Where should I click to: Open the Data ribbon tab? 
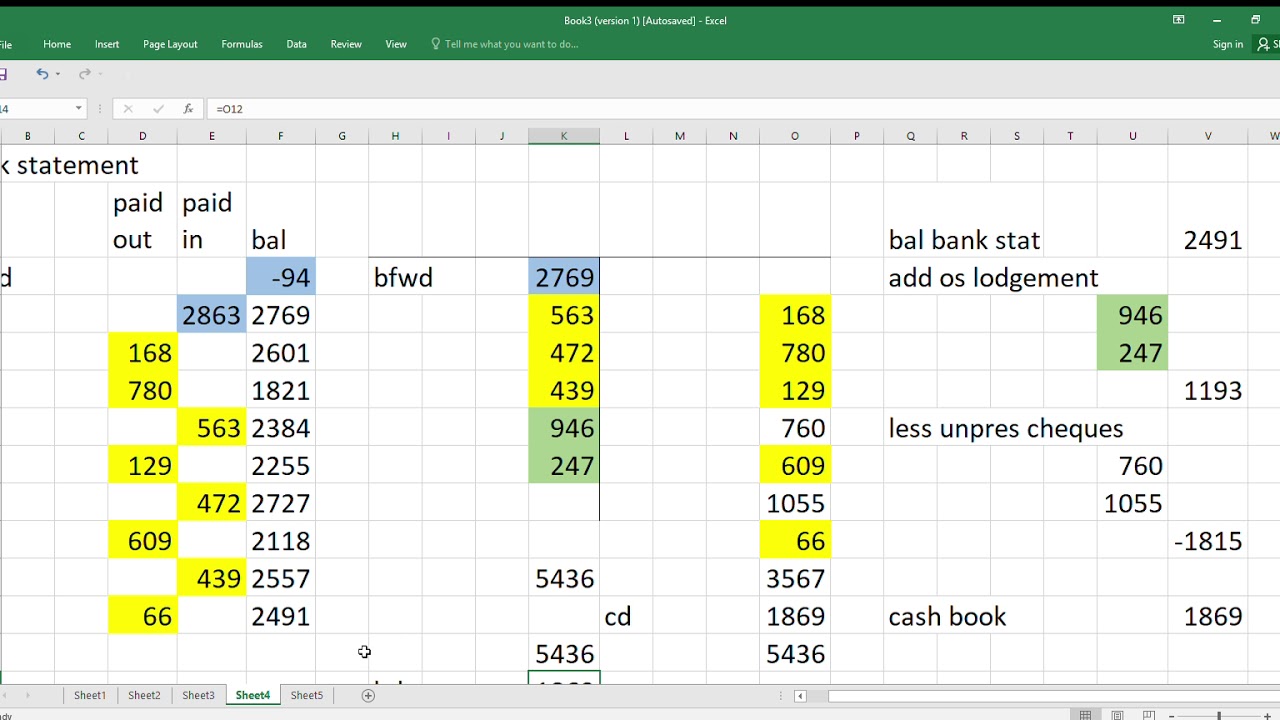point(296,44)
